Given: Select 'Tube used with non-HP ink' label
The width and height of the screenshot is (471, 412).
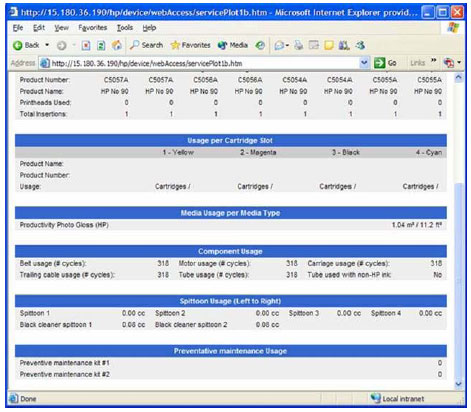Looking at the screenshot, I should click(349, 275).
